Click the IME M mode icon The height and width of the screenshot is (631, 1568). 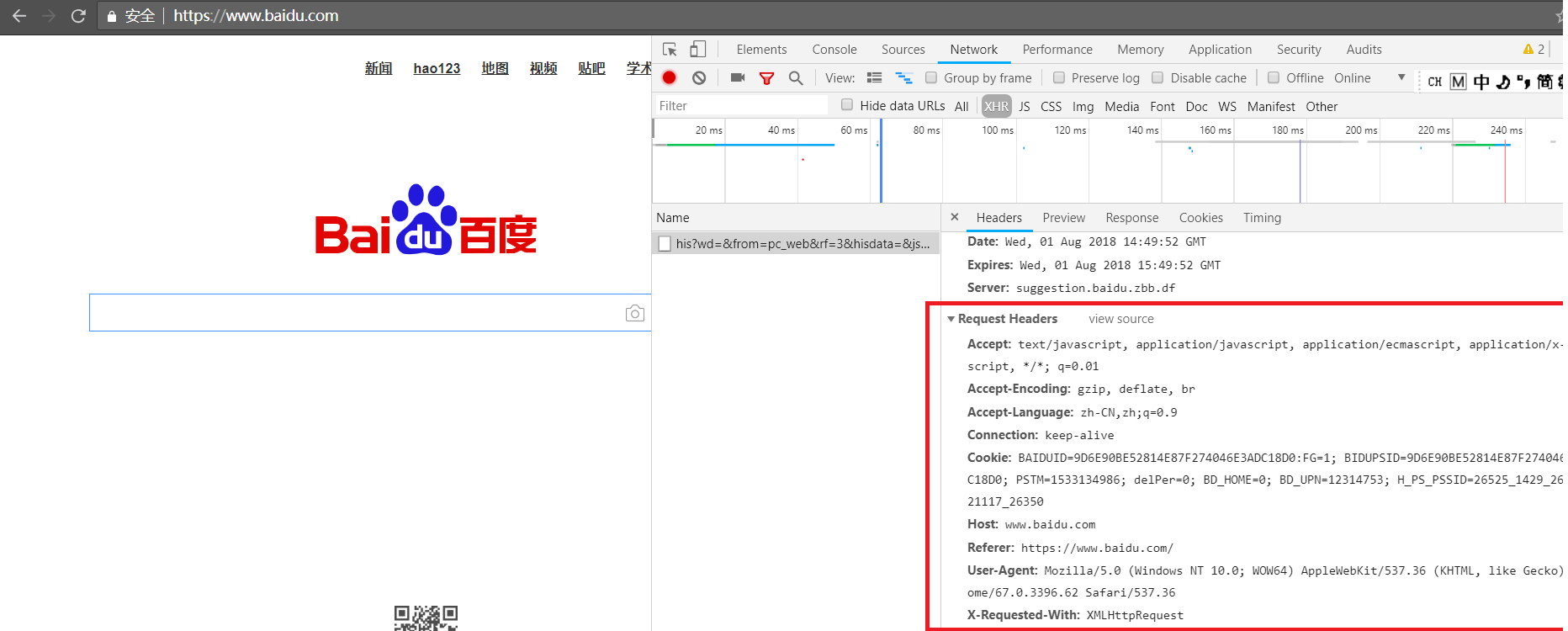[1459, 82]
